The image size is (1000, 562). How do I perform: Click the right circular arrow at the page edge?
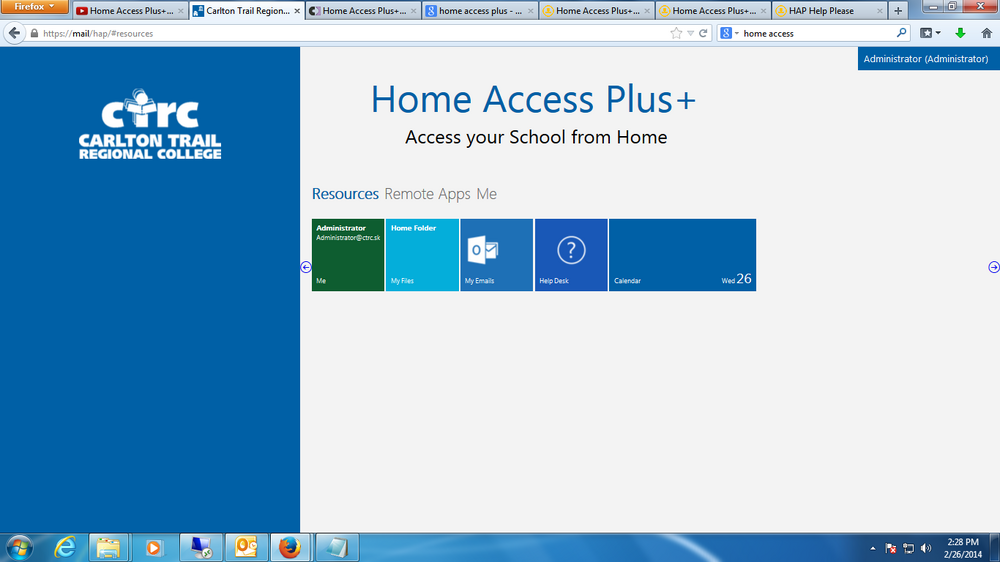(x=994, y=267)
